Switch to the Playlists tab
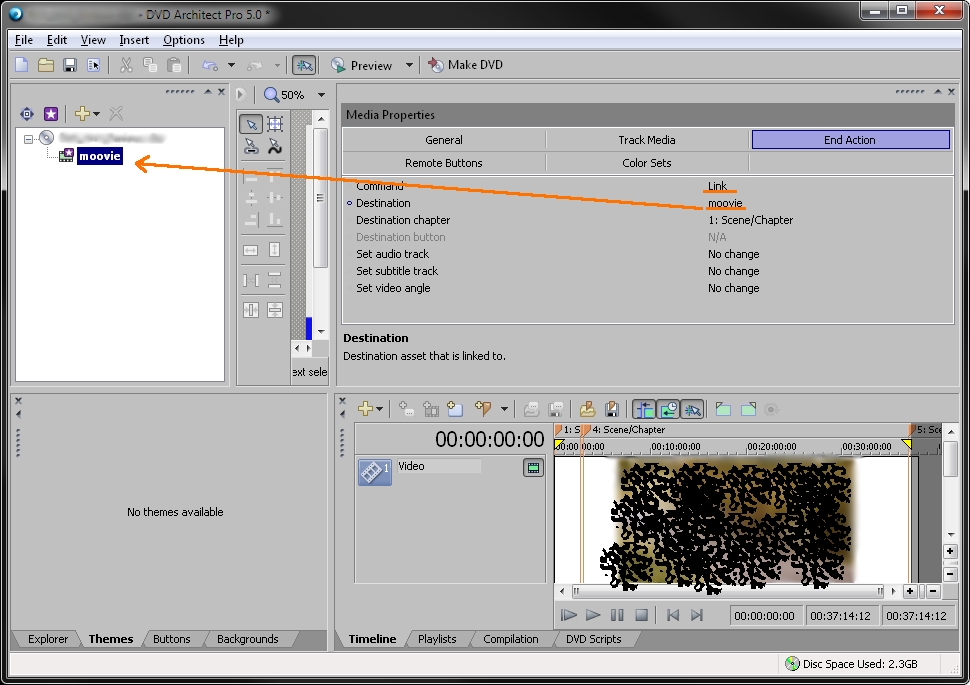 click(437, 639)
